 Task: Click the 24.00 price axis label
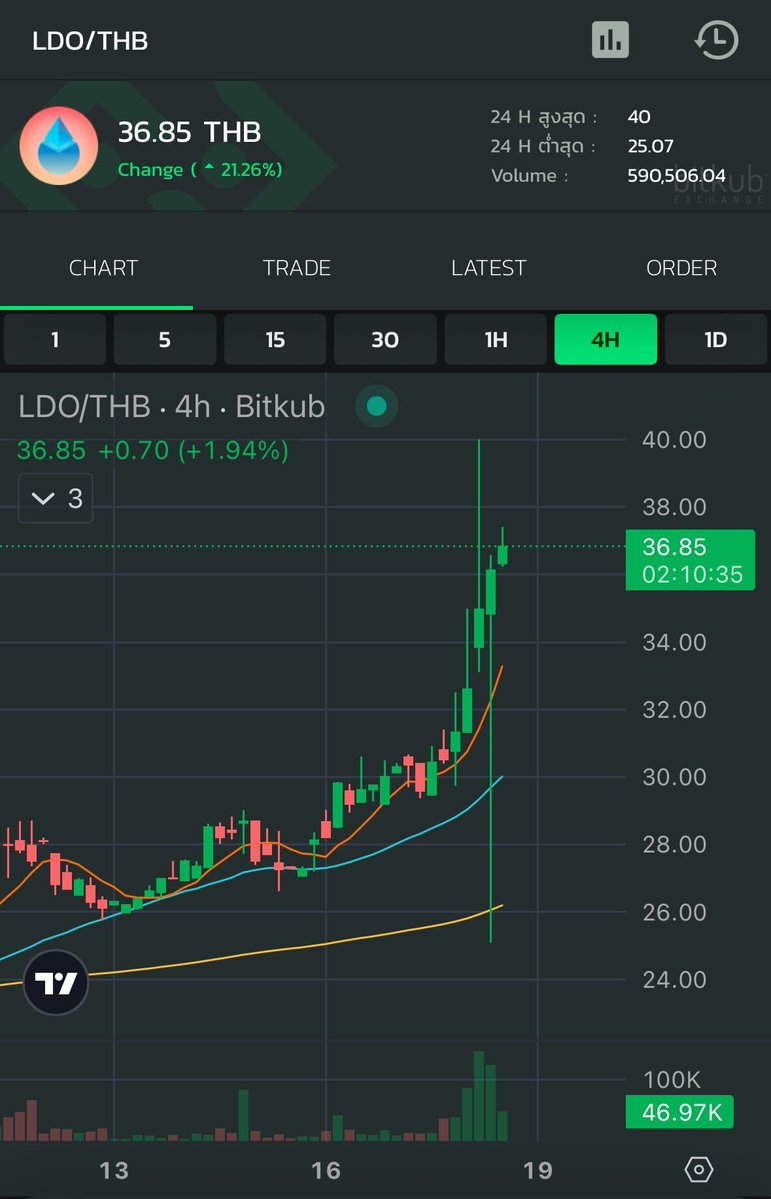click(675, 980)
